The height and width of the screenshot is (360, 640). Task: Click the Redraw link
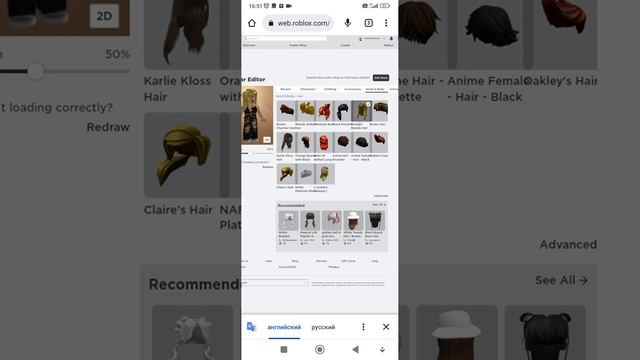[x=268, y=167]
